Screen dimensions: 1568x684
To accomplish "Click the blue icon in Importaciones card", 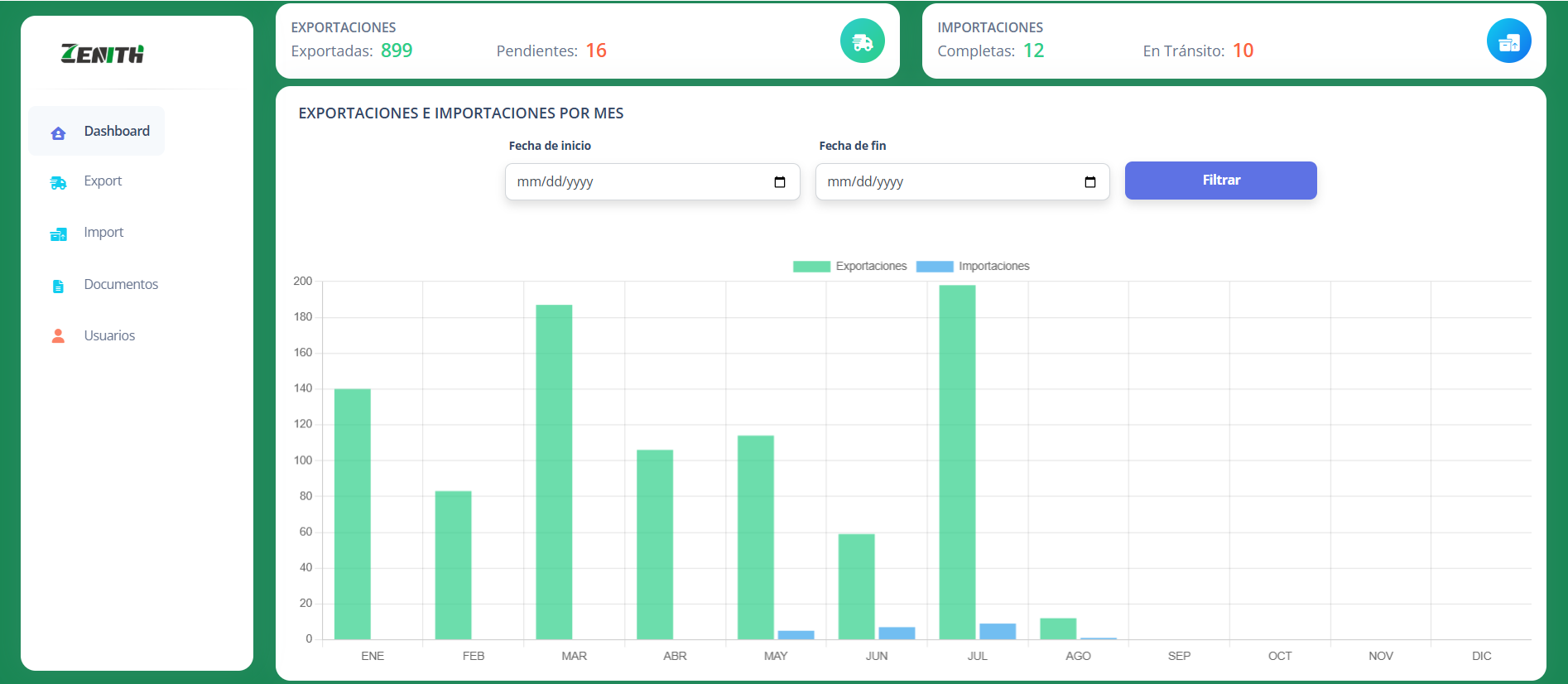I will (x=1508, y=41).
